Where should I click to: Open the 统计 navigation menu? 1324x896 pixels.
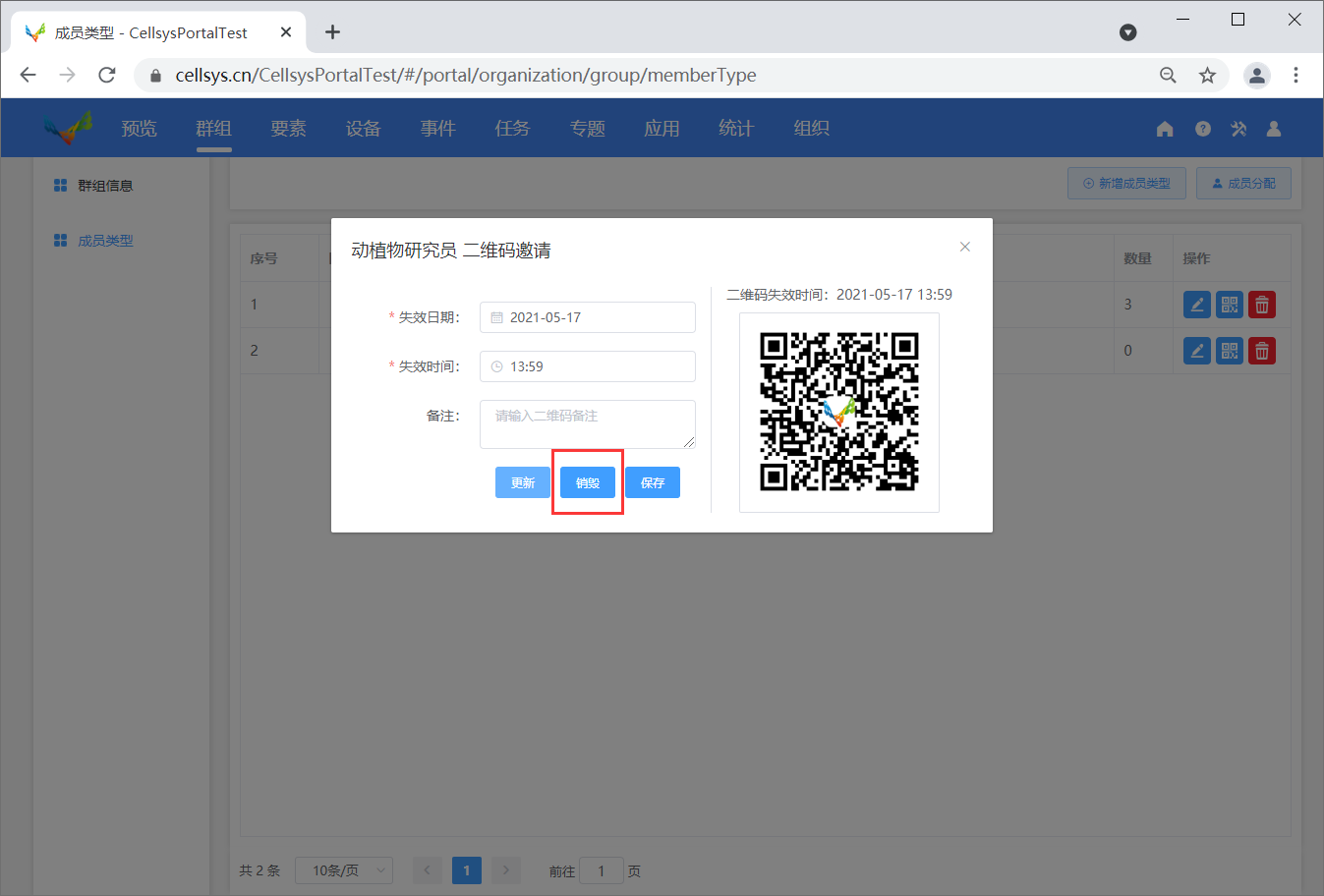click(x=736, y=129)
